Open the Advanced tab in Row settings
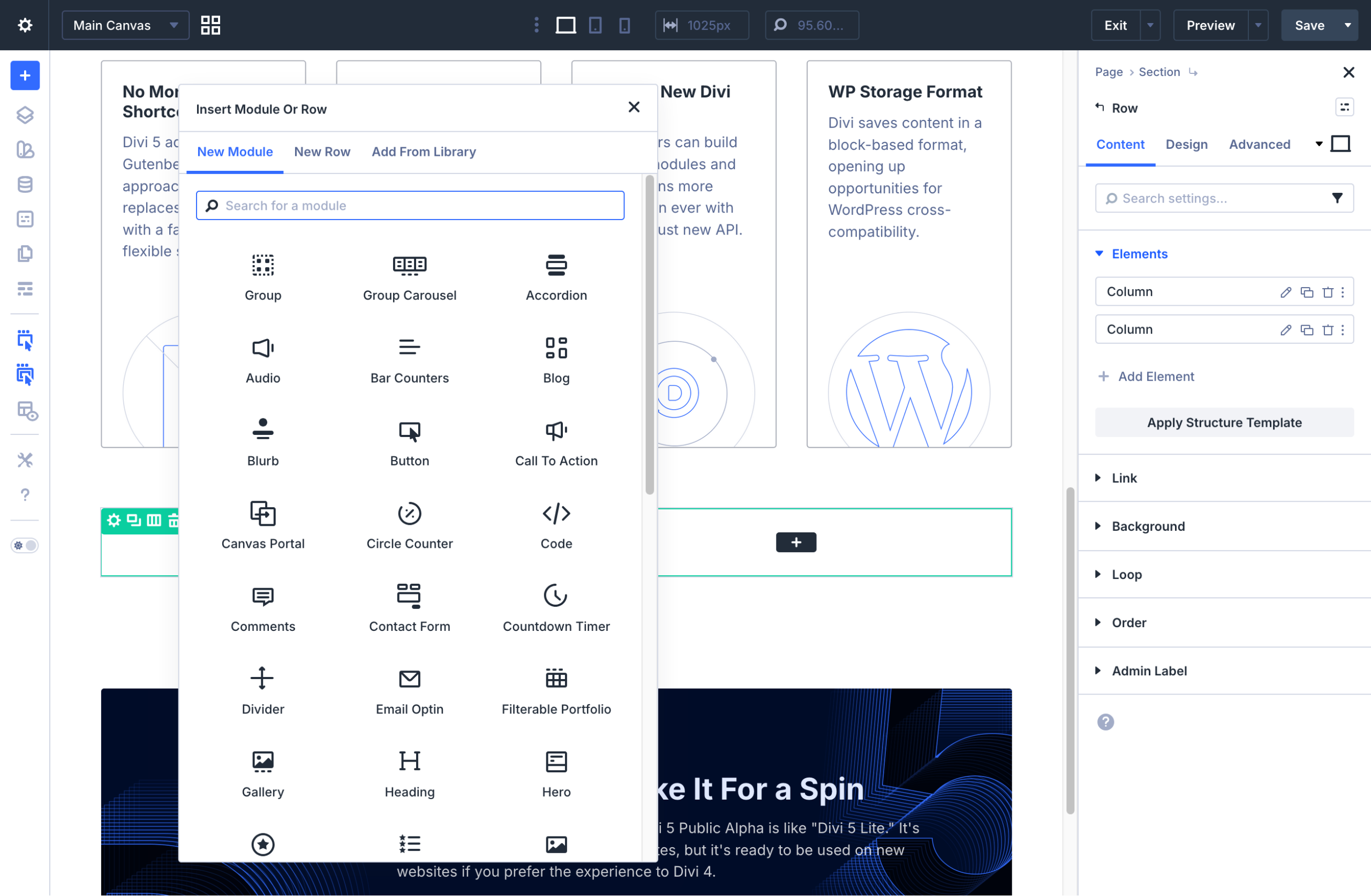 pos(1259,145)
